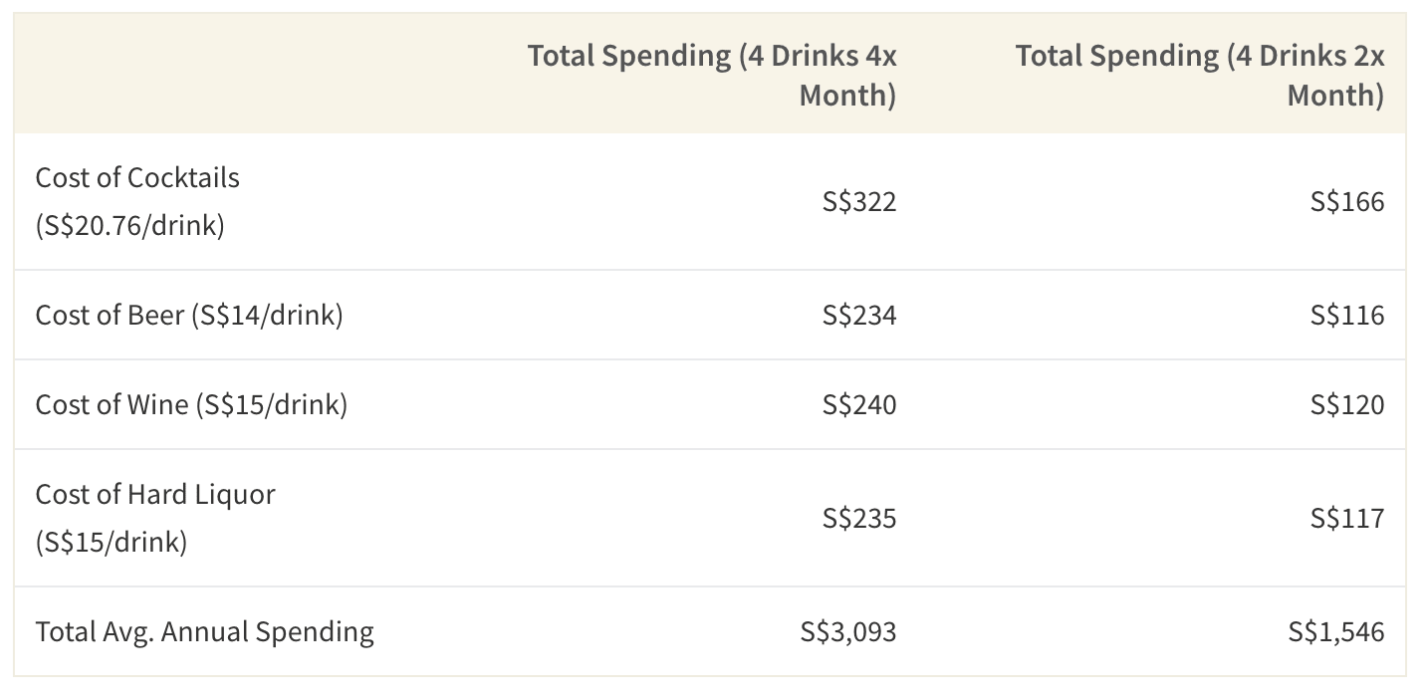Click the 'Total Spending (4 Drinks 2x Month)' header
1423x691 pixels.
pyautogui.click(x=1199, y=75)
